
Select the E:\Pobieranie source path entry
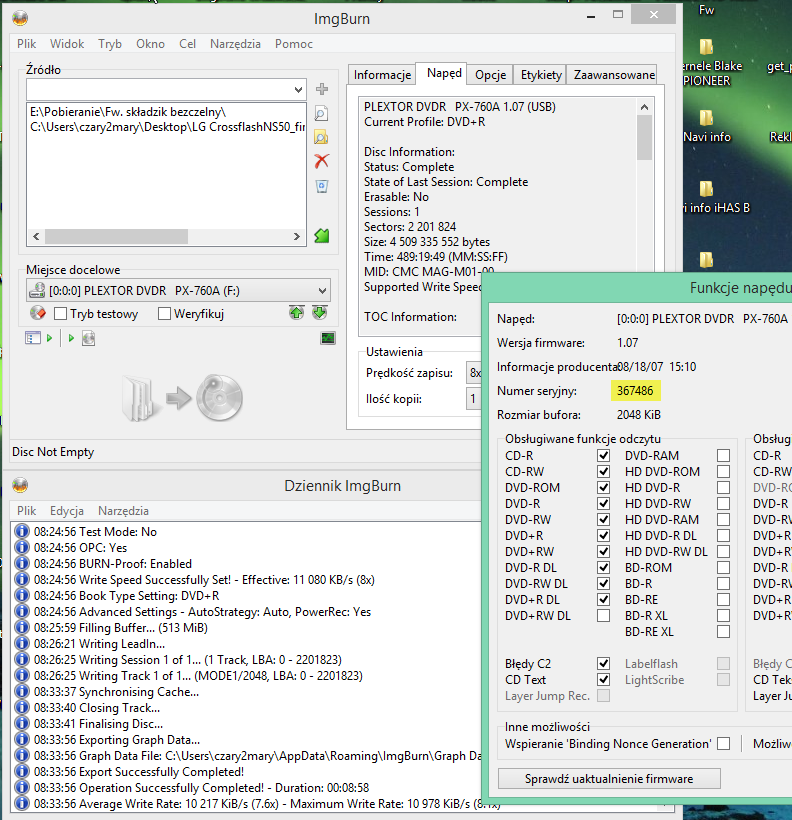128,112
